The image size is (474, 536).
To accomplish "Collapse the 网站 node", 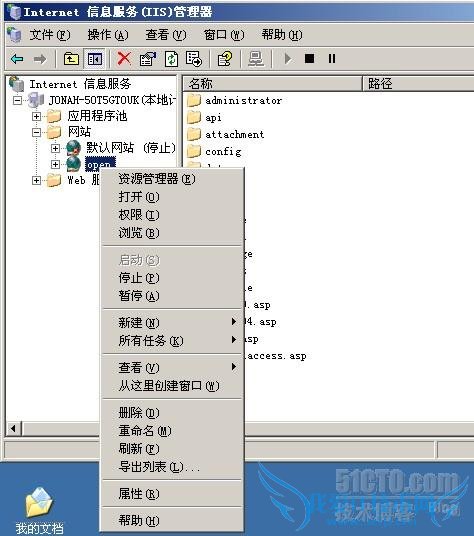I will click(x=36, y=133).
